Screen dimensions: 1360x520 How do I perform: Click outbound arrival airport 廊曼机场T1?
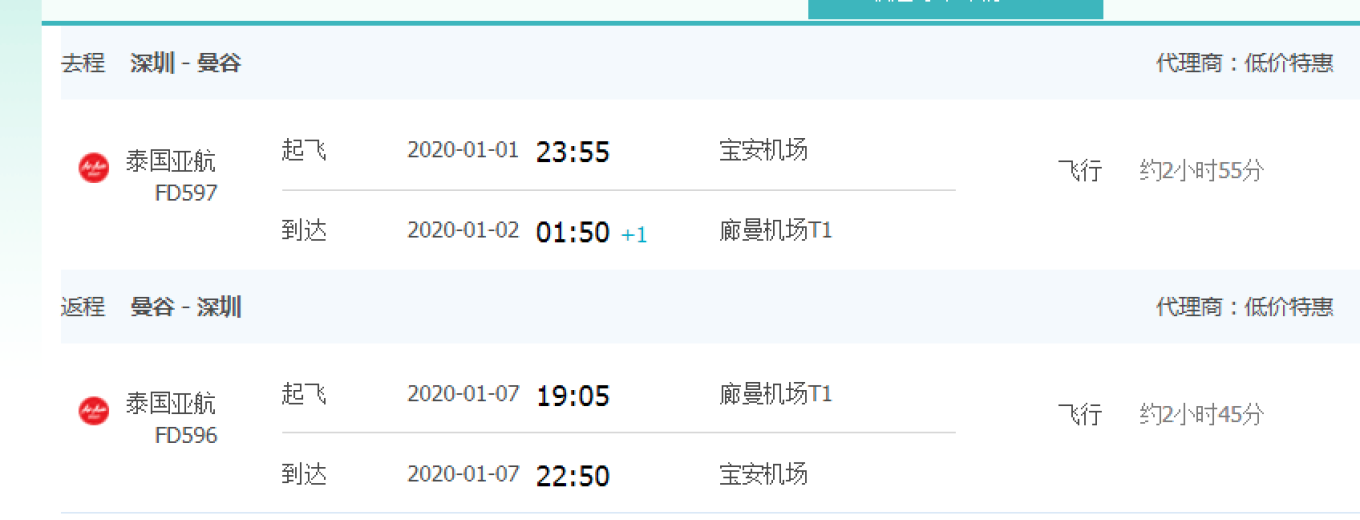(776, 231)
